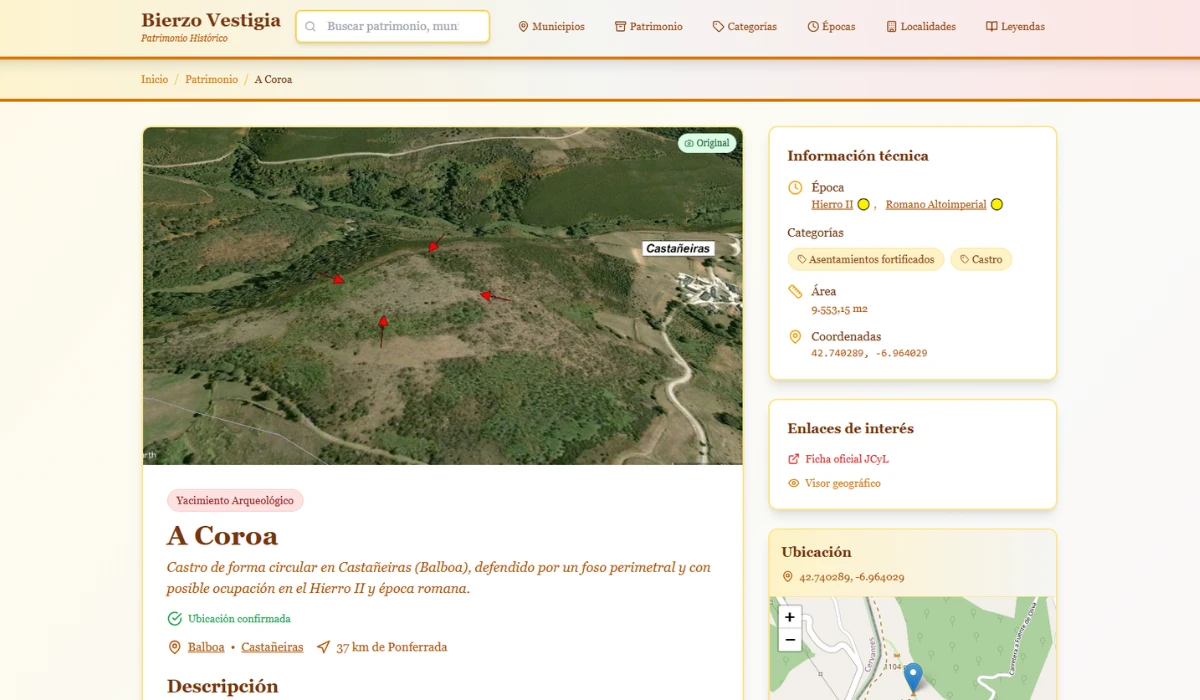The height and width of the screenshot is (700, 1200).
Task: Click the blue map location marker
Action: coord(912,676)
